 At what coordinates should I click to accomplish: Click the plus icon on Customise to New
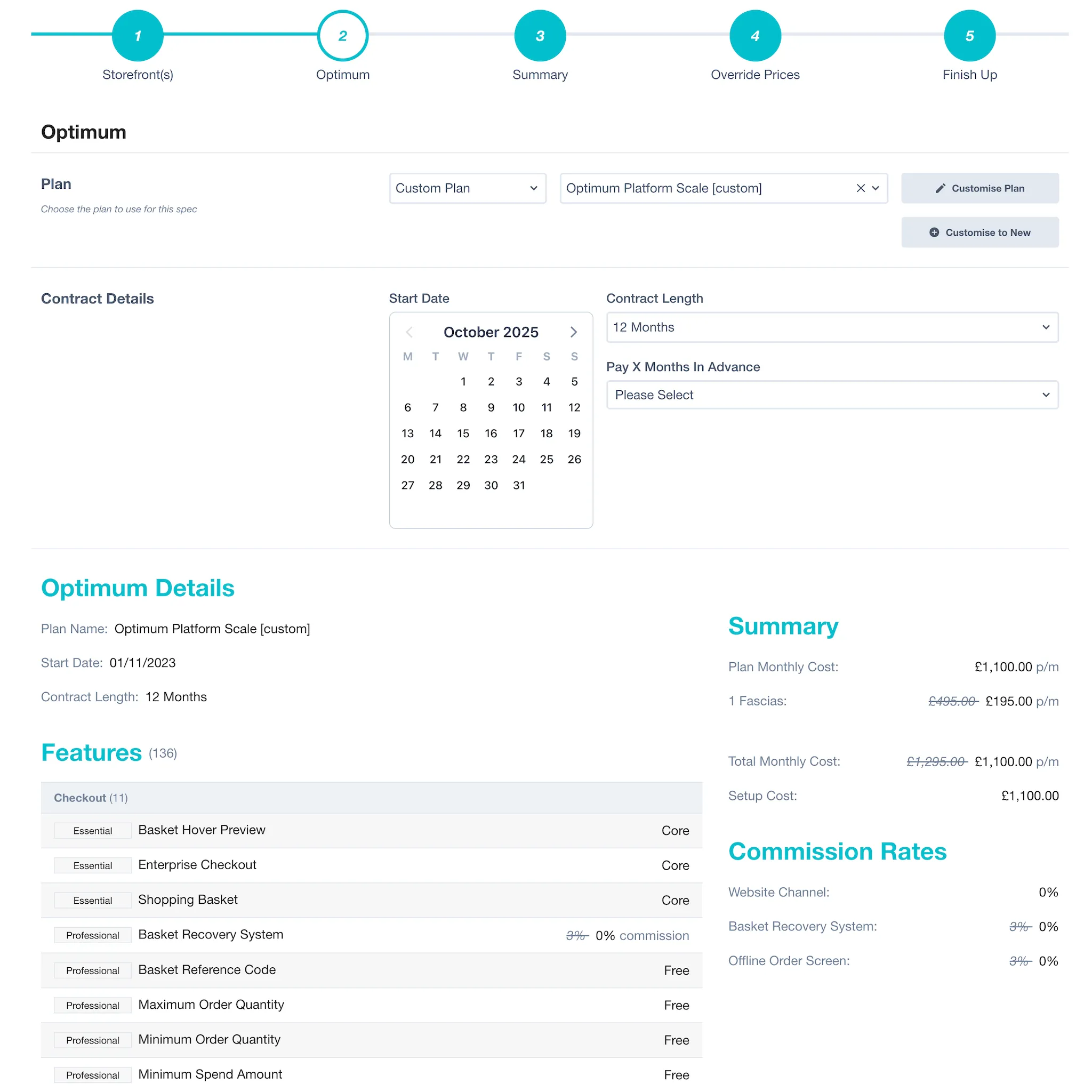tap(935, 232)
